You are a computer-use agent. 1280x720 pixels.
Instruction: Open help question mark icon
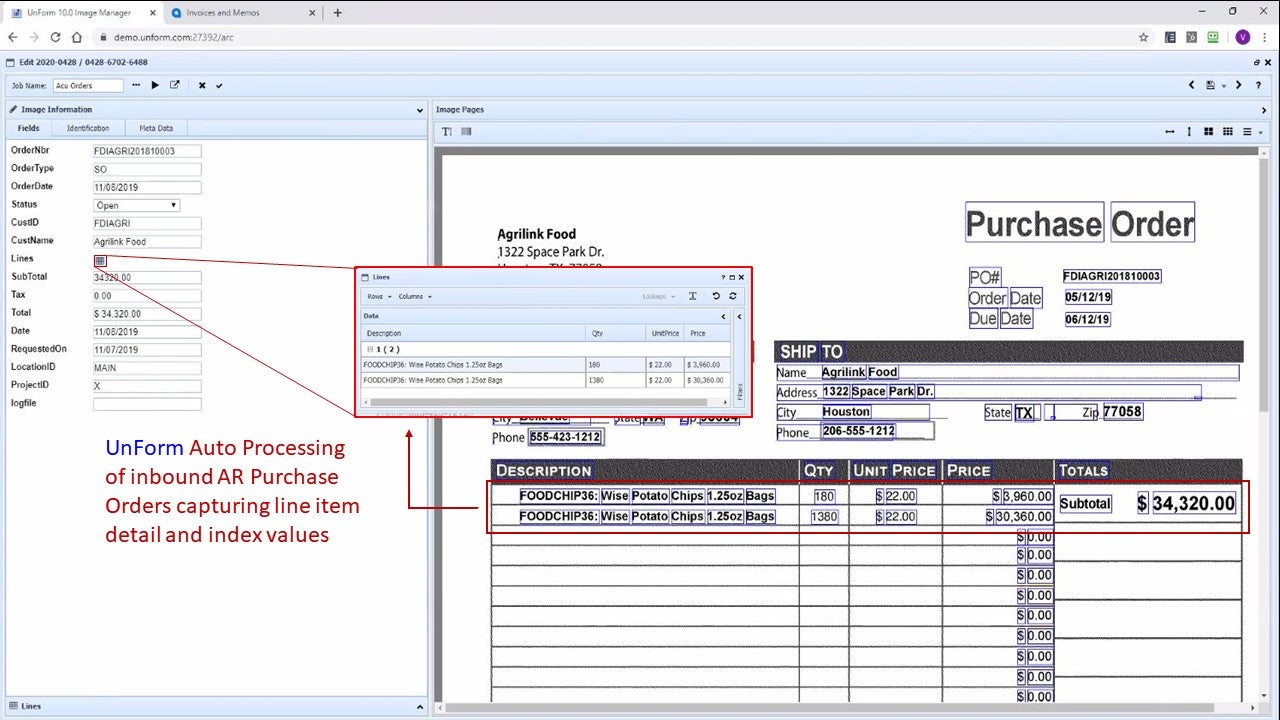coord(1259,85)
